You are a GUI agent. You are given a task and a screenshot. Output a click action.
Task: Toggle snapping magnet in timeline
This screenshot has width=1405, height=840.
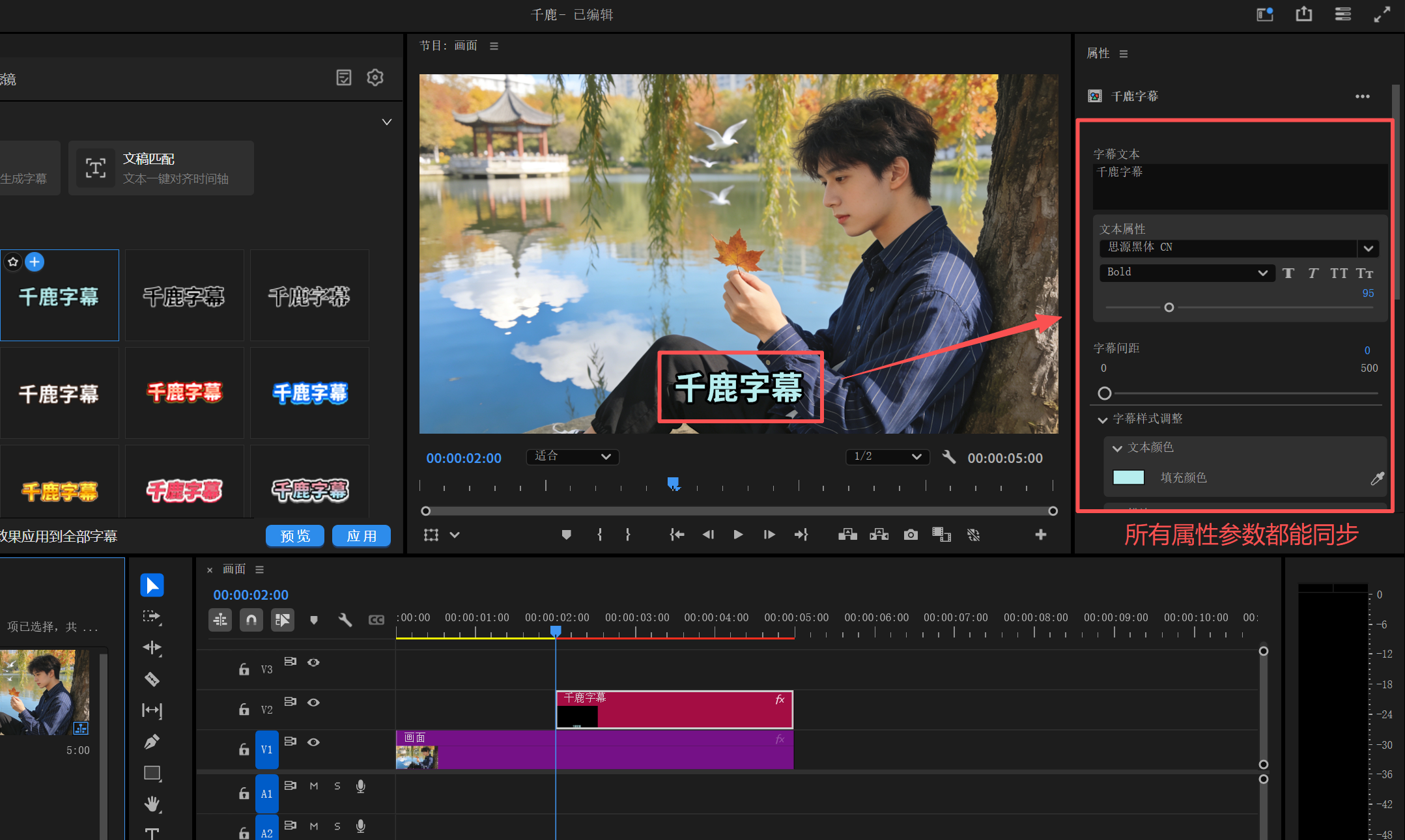point(251,619)
